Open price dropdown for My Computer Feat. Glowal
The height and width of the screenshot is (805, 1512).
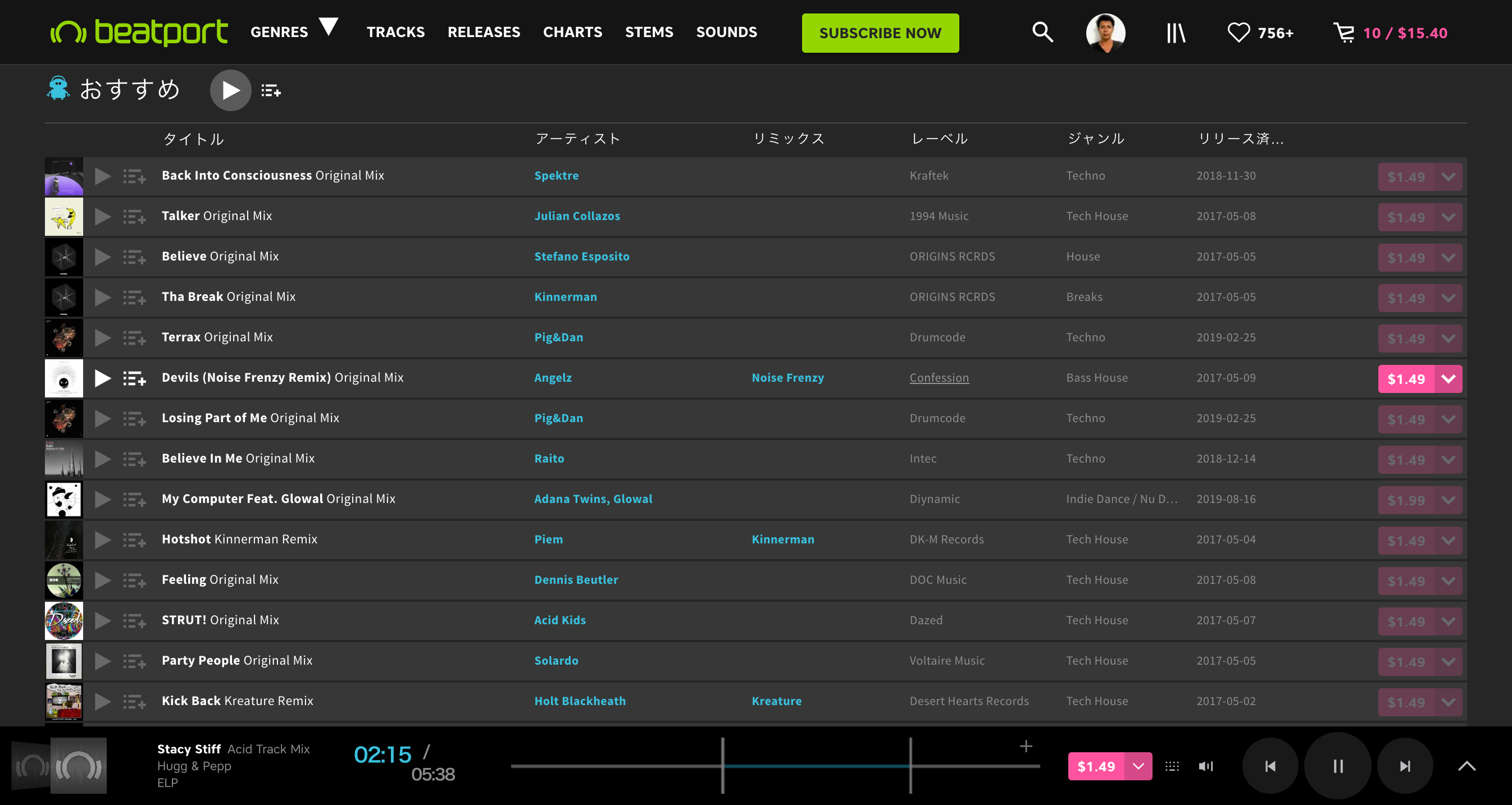pos(1449,500)
